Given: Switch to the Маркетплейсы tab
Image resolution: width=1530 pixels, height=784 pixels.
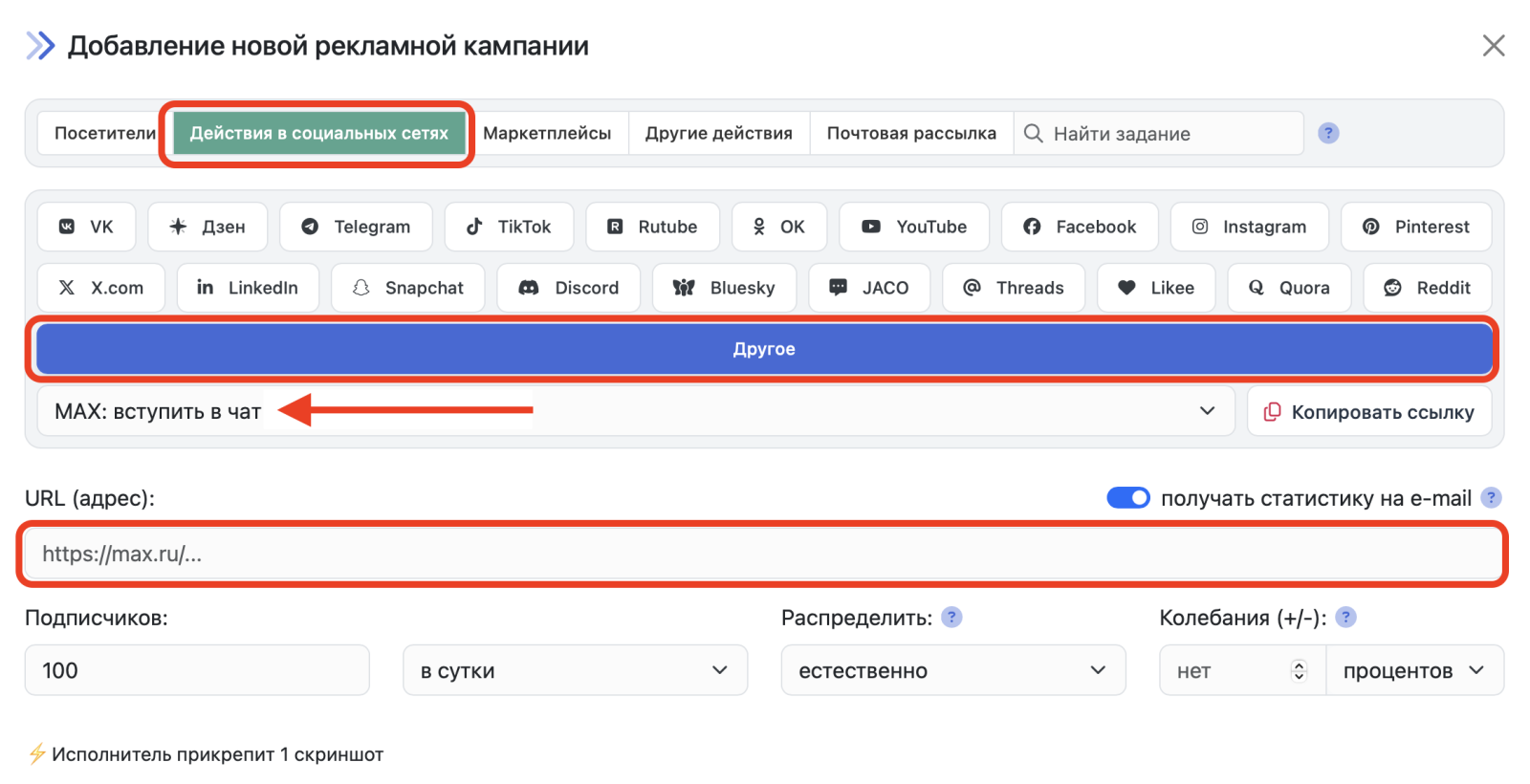Looking at the screenshot, I should [547, 133].
